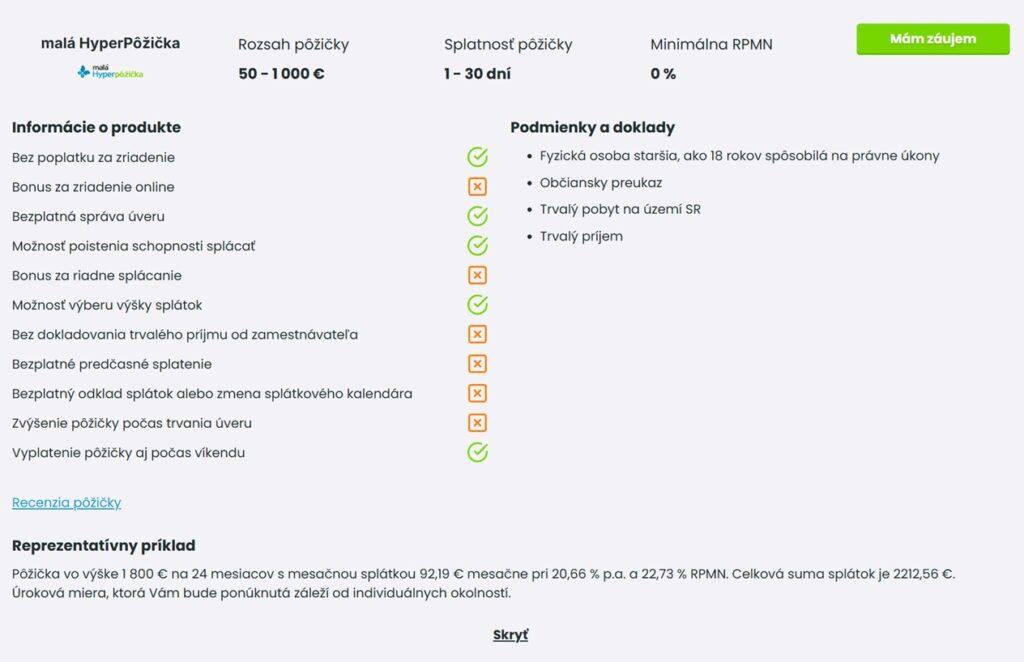This screenshot has width=1024, height=662.
Task: Click the Splatnosť pôžičky value 1 - 30 dní
Action: point(477,73)
